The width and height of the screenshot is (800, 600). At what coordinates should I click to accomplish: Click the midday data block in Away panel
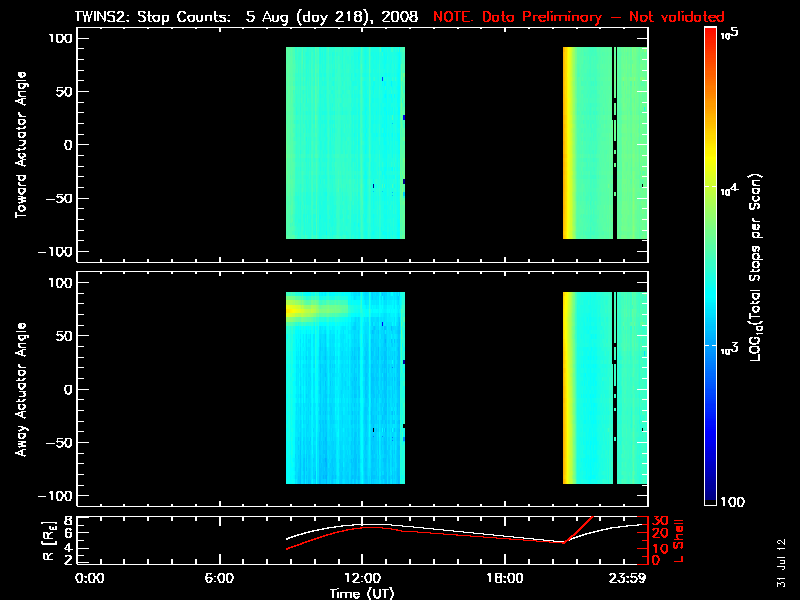(345, 388)
